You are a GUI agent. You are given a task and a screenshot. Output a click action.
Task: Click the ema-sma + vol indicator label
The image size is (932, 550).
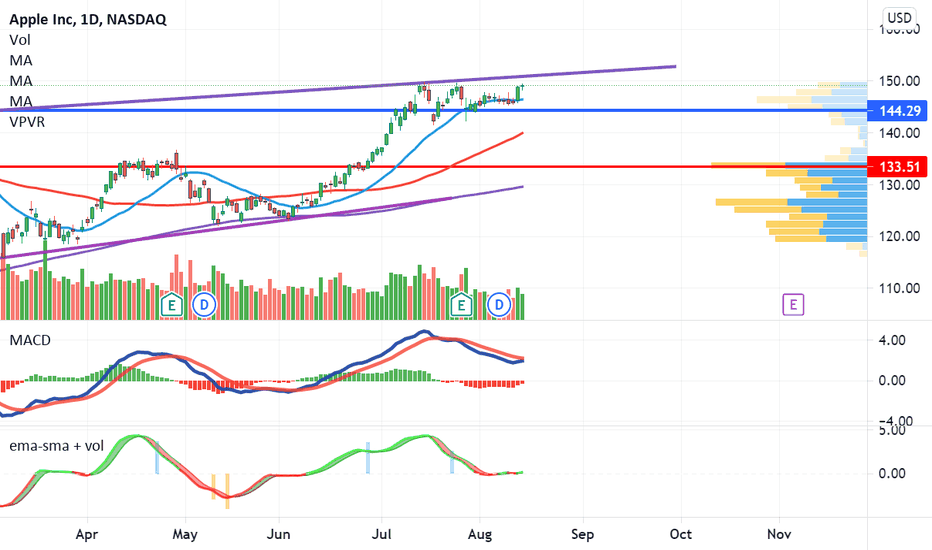tap(56, 445)
